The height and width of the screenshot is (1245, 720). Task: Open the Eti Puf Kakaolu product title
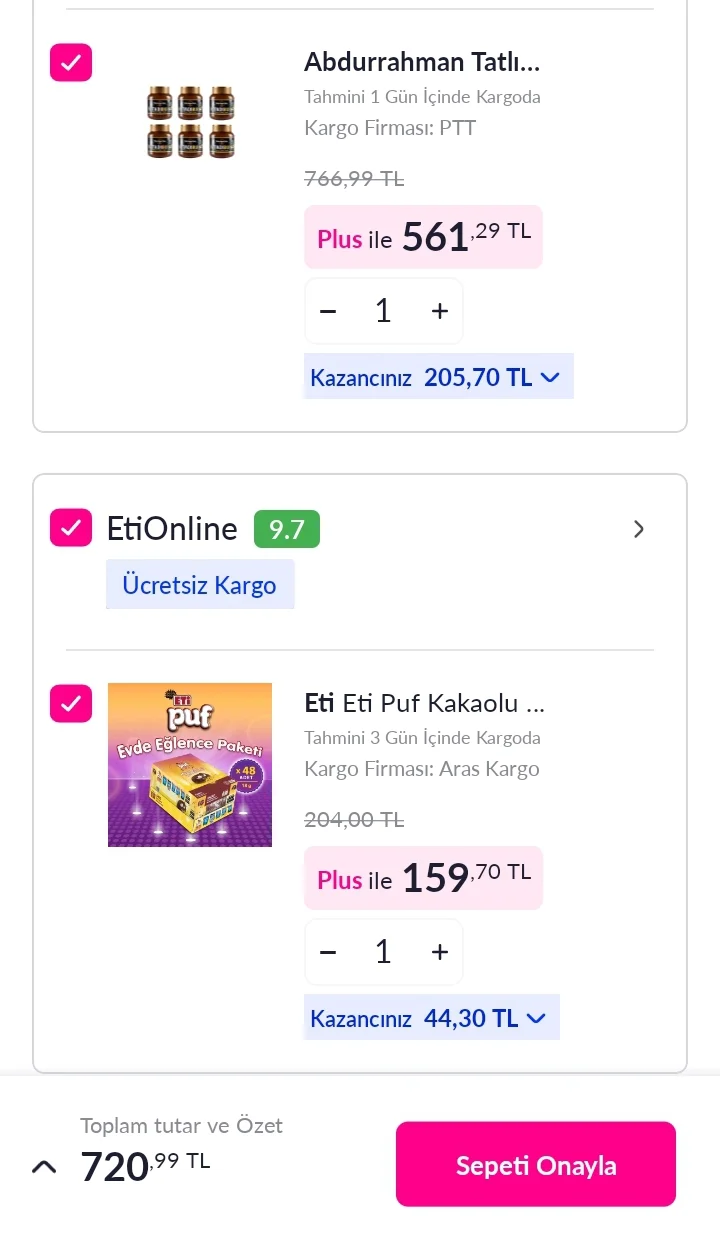point(424,703)
